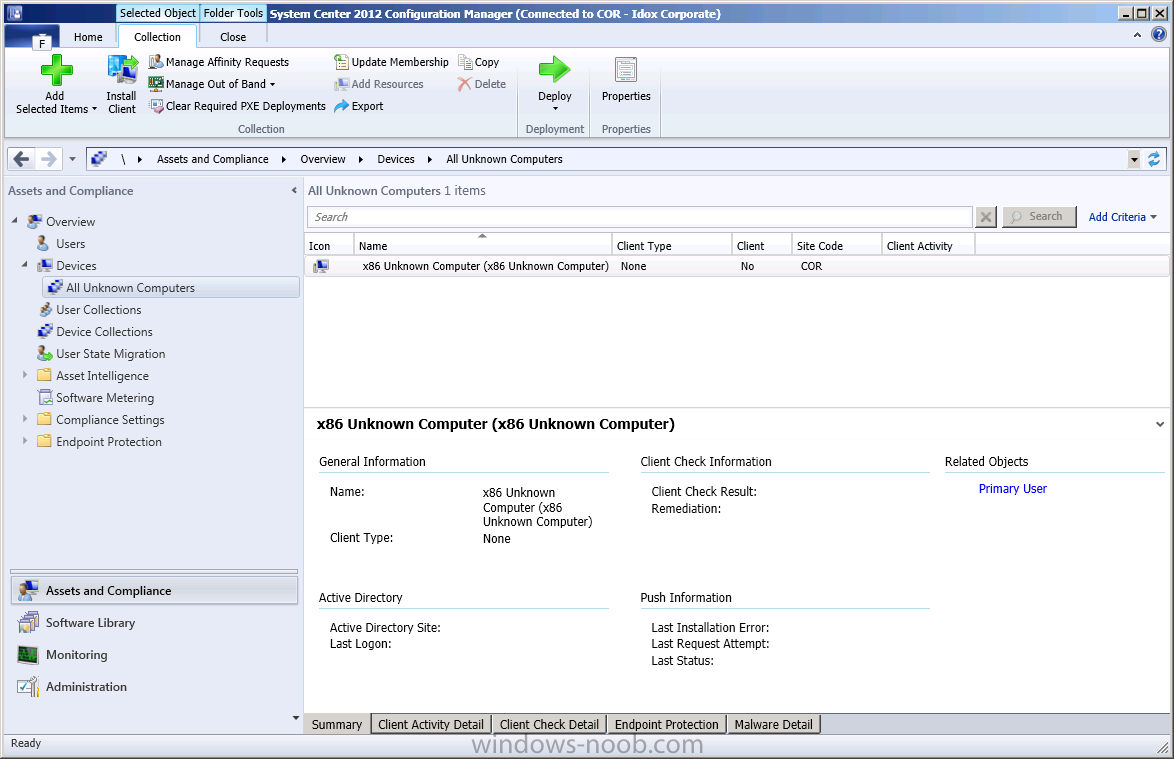This screenshot has height=759, width=1174.
Task: Select All Unknown Computers tree node
Action: [171, 287]
